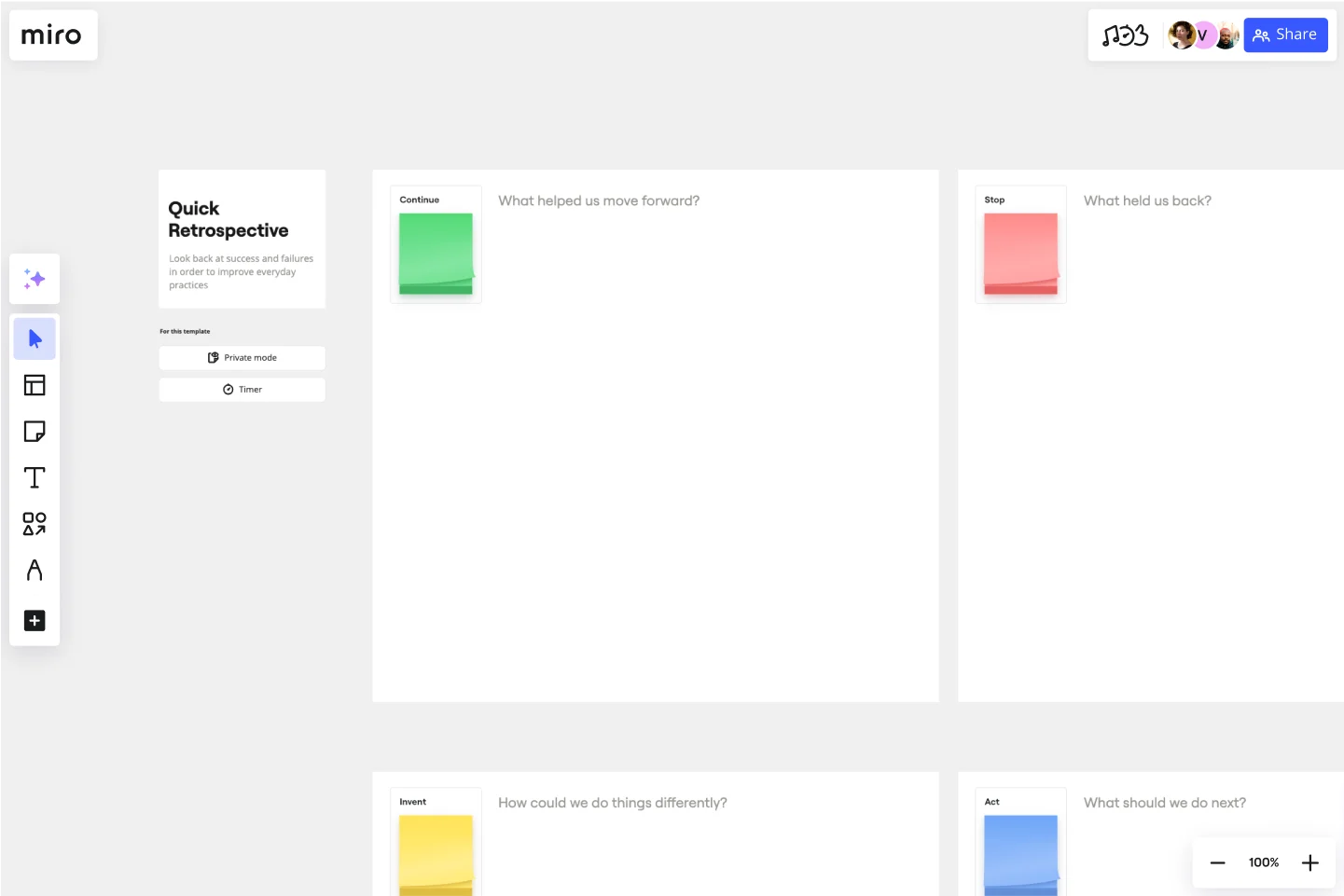
Task: Click the Stop label
Action: pyautogui.click(x=995, y=200)
